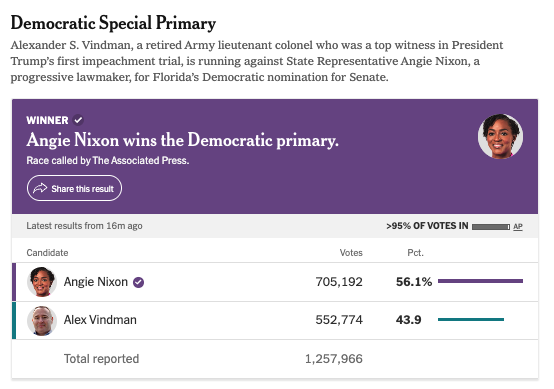The height and width of the screenshot is (389, 554).
Task: Click the teal percentage bar for Vindman
Action: (471, 319)
